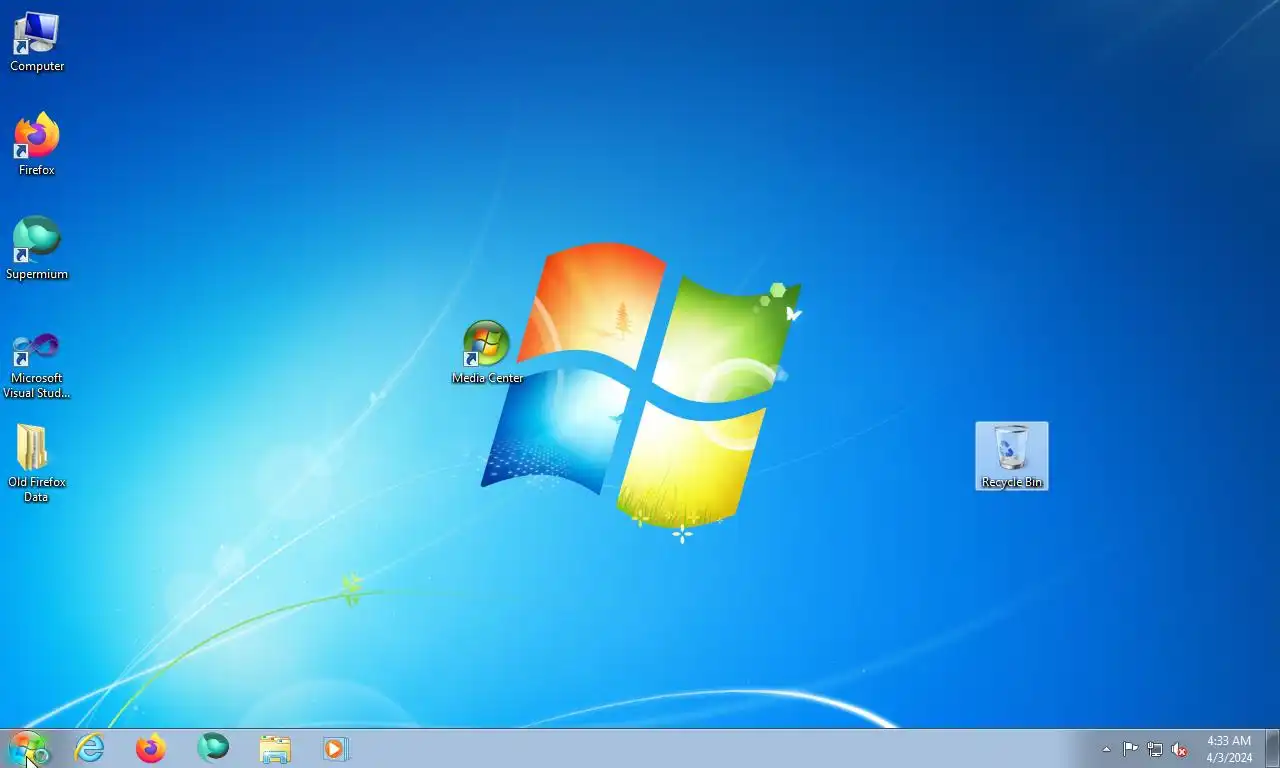The width and height of the screenshot is (1280, 768).
Task: Open the Action Center flag icon
Action: click(1130, 749)
